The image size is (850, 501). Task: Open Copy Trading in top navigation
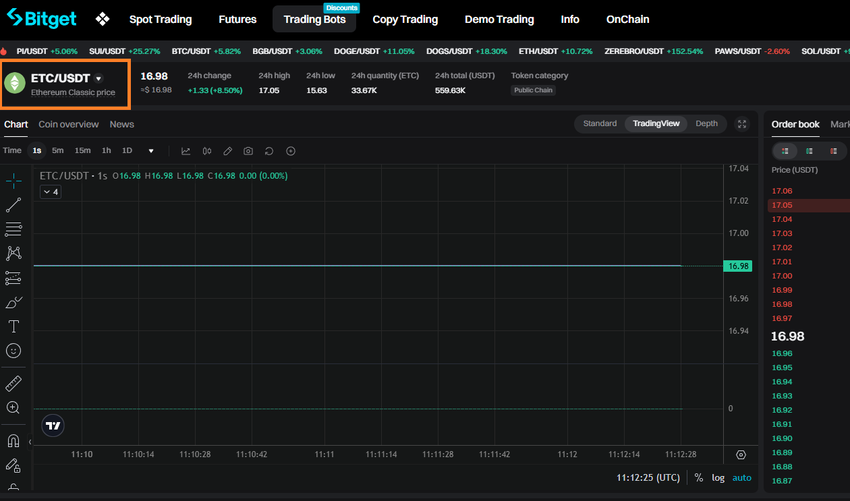click(x=405, y=19)
